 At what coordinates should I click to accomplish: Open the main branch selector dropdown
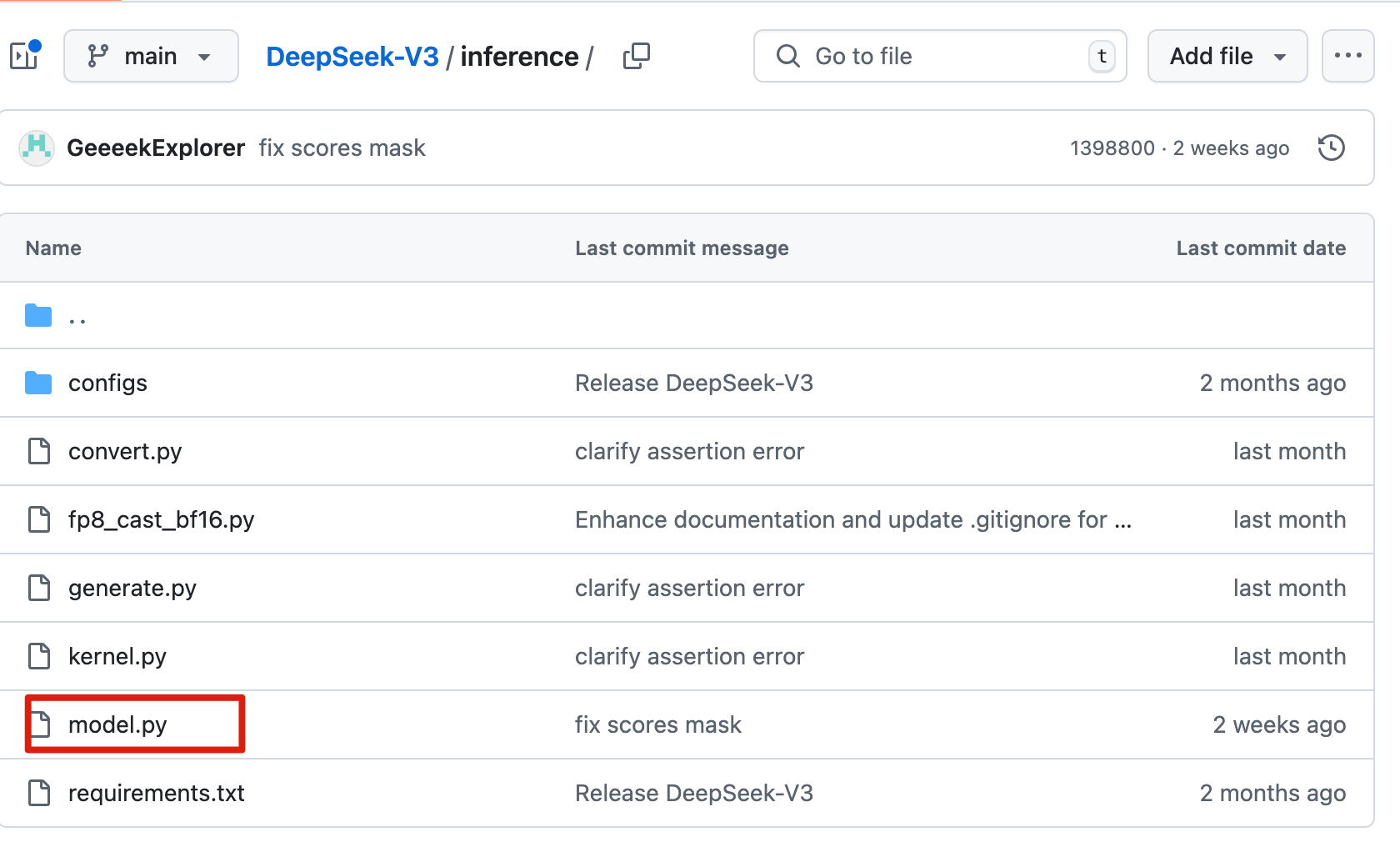tap(151, 56)
